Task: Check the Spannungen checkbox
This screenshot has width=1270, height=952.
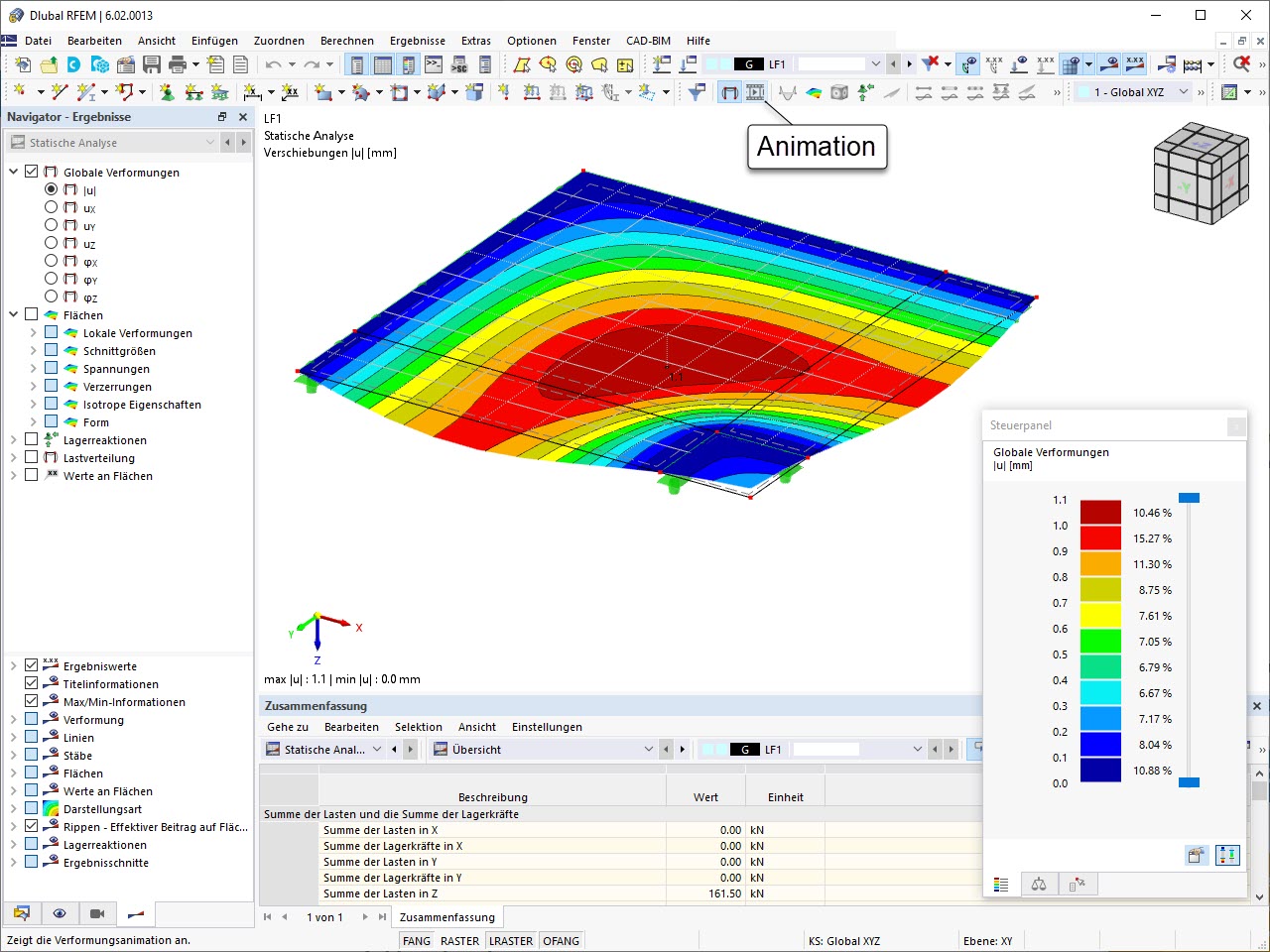Action: [52, 368]
